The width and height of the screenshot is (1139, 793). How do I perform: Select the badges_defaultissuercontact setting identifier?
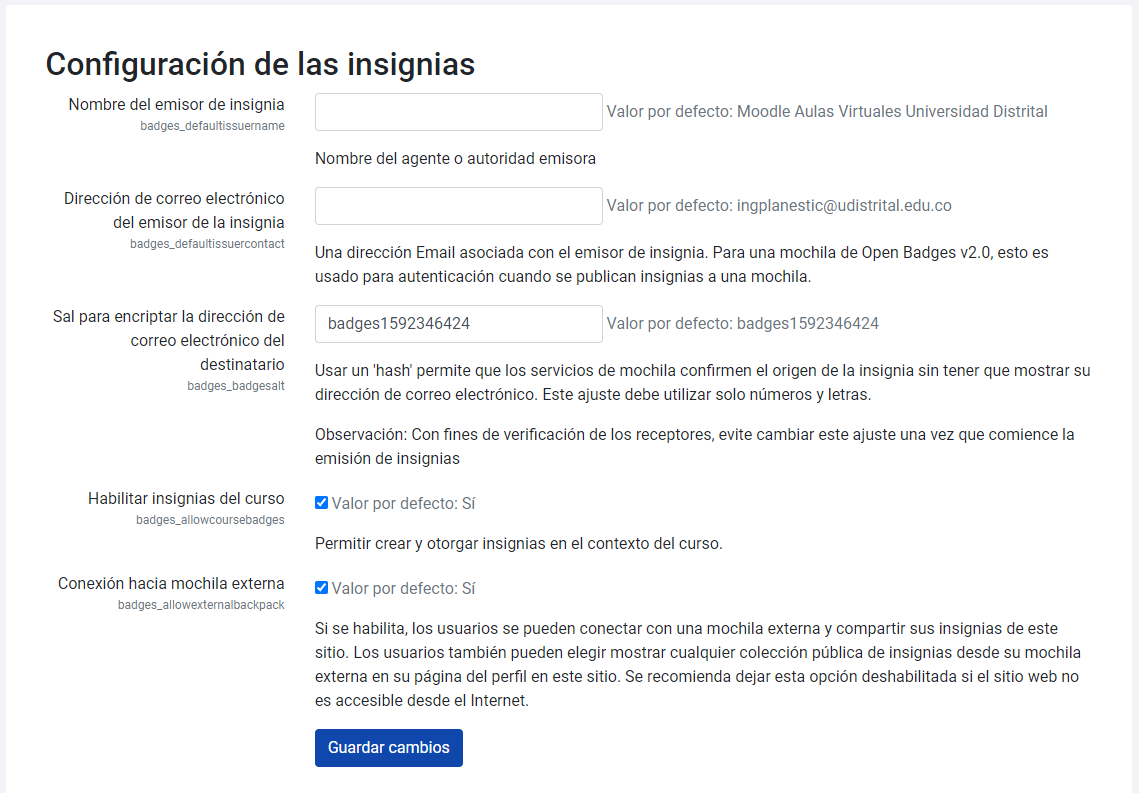coord(207,243)
